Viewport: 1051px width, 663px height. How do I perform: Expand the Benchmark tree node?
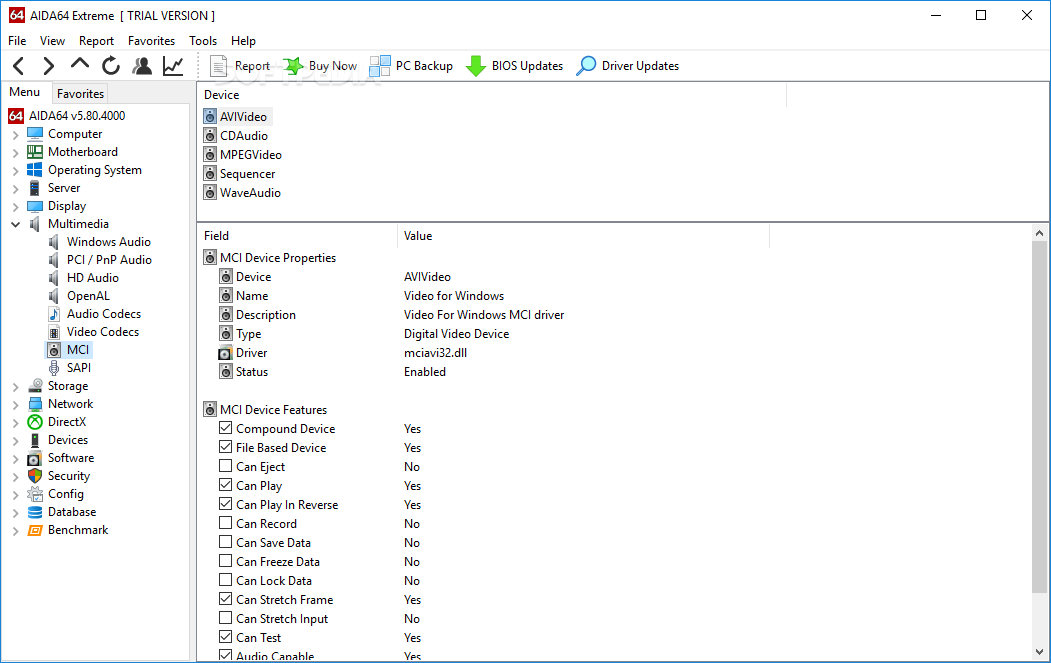[x=15, y=531]
